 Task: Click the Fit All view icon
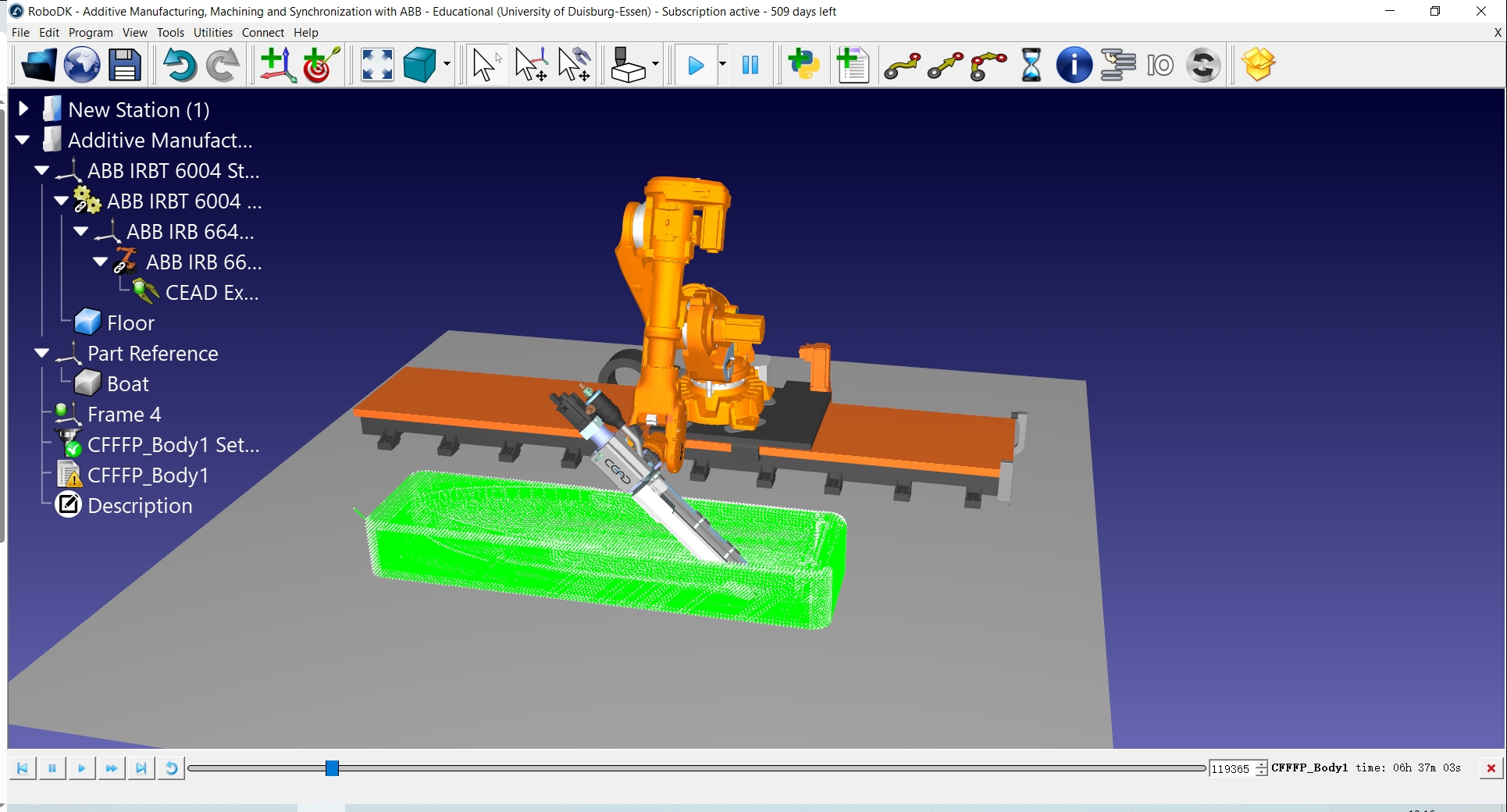[377, 65]
